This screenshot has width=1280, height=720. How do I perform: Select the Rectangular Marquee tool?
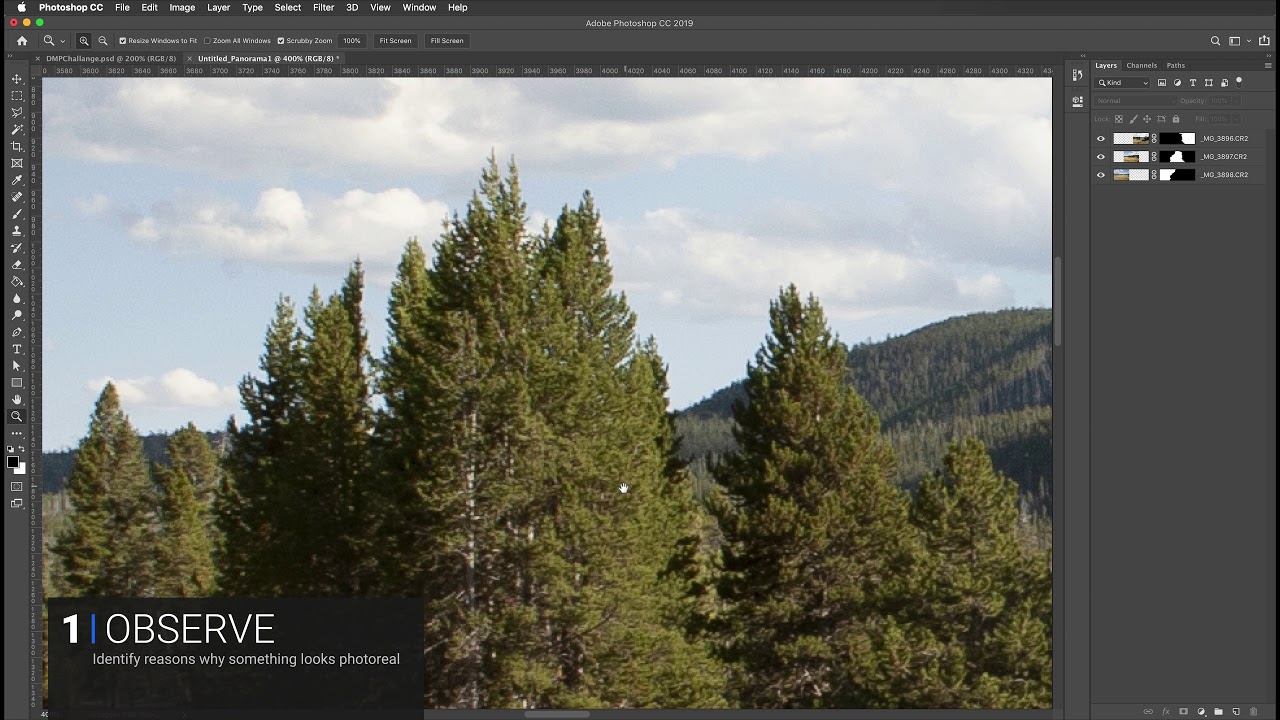17,96
